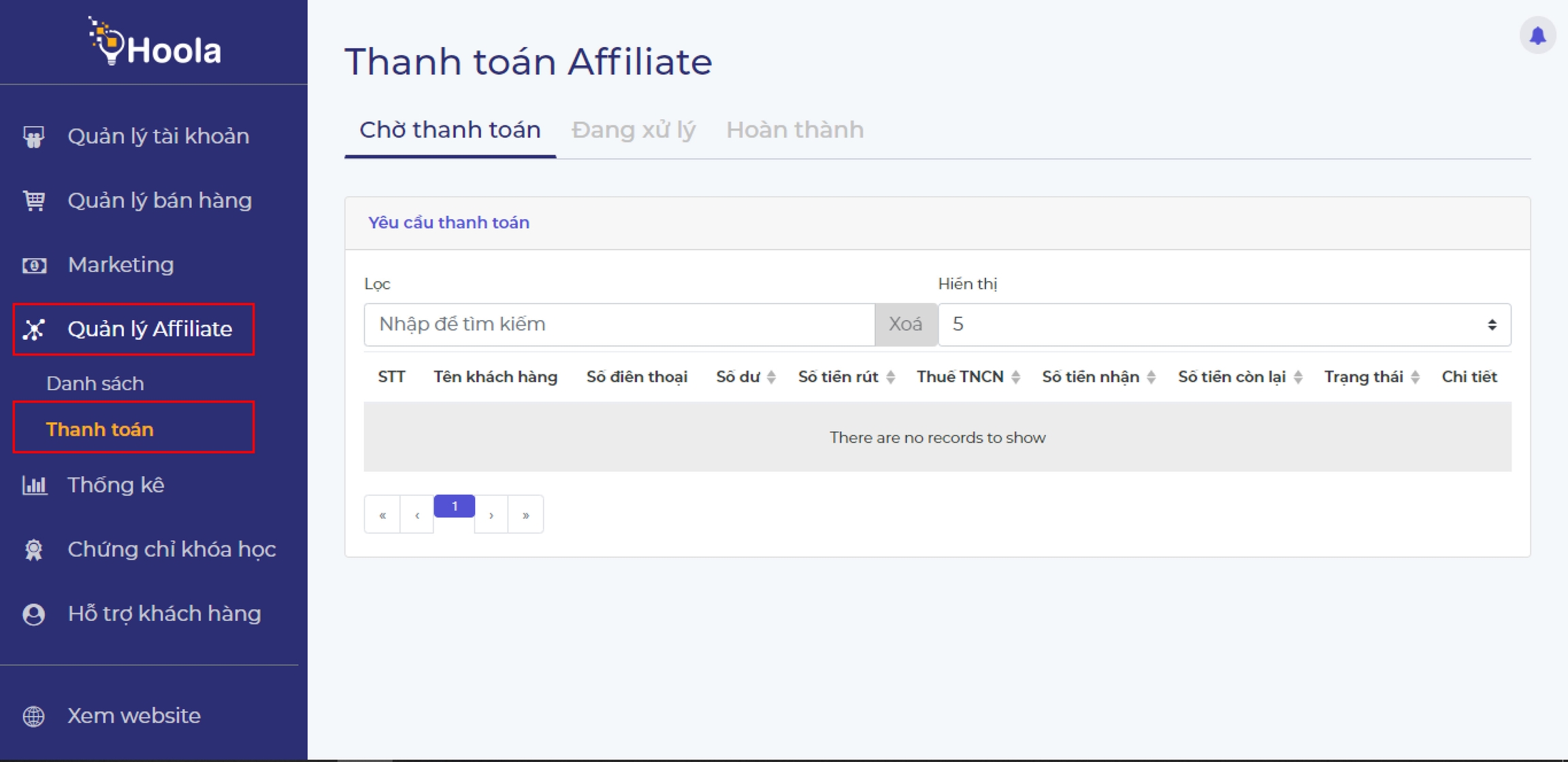Open the Hiển thị rows dropdown
The height and width of the screenshot is (762, 1568).
1224,325
